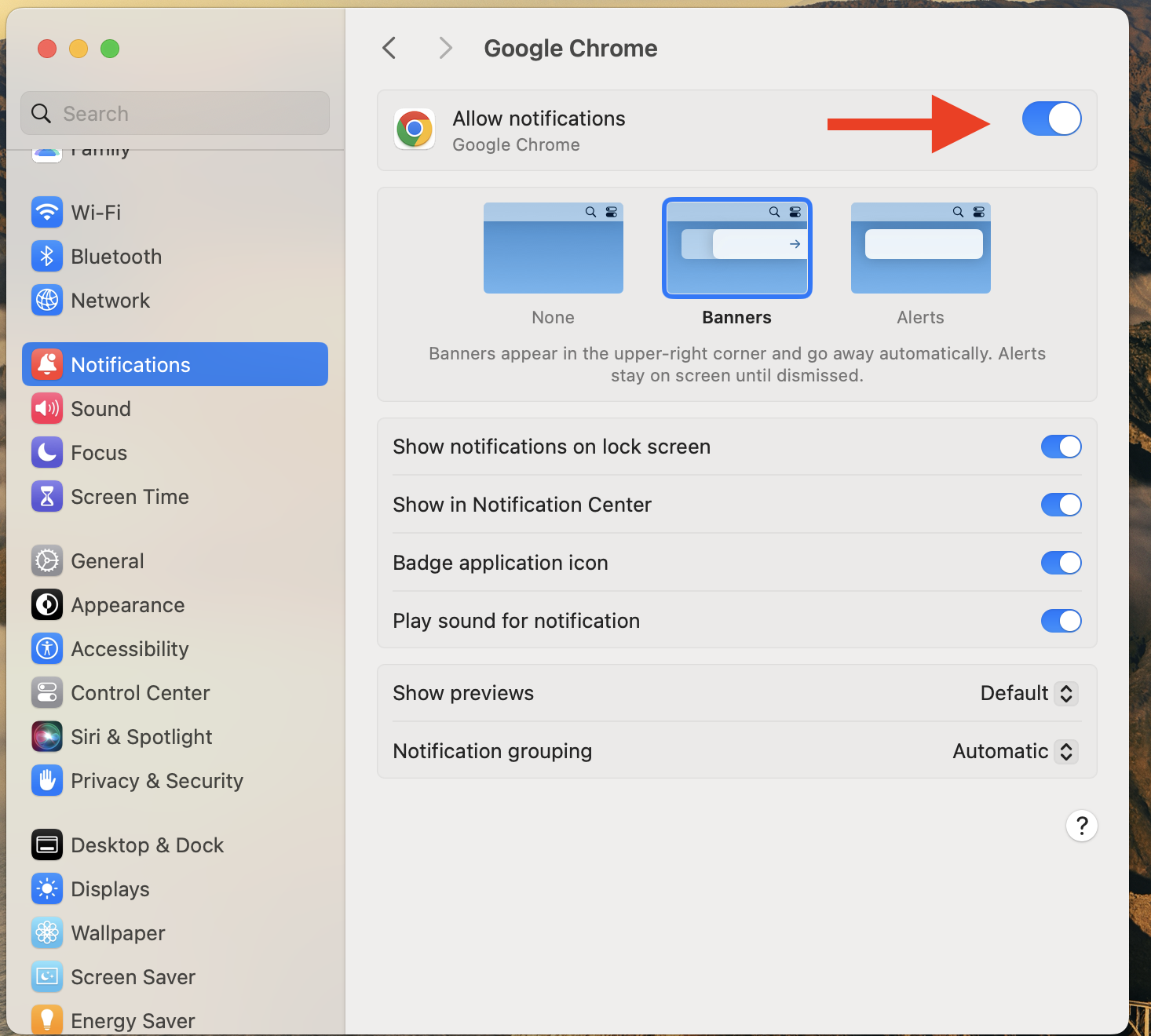The width and height of the screenshot is (1151, 1036).
Task: Toggle Show notifications on lock screen
Action: 1061,447
